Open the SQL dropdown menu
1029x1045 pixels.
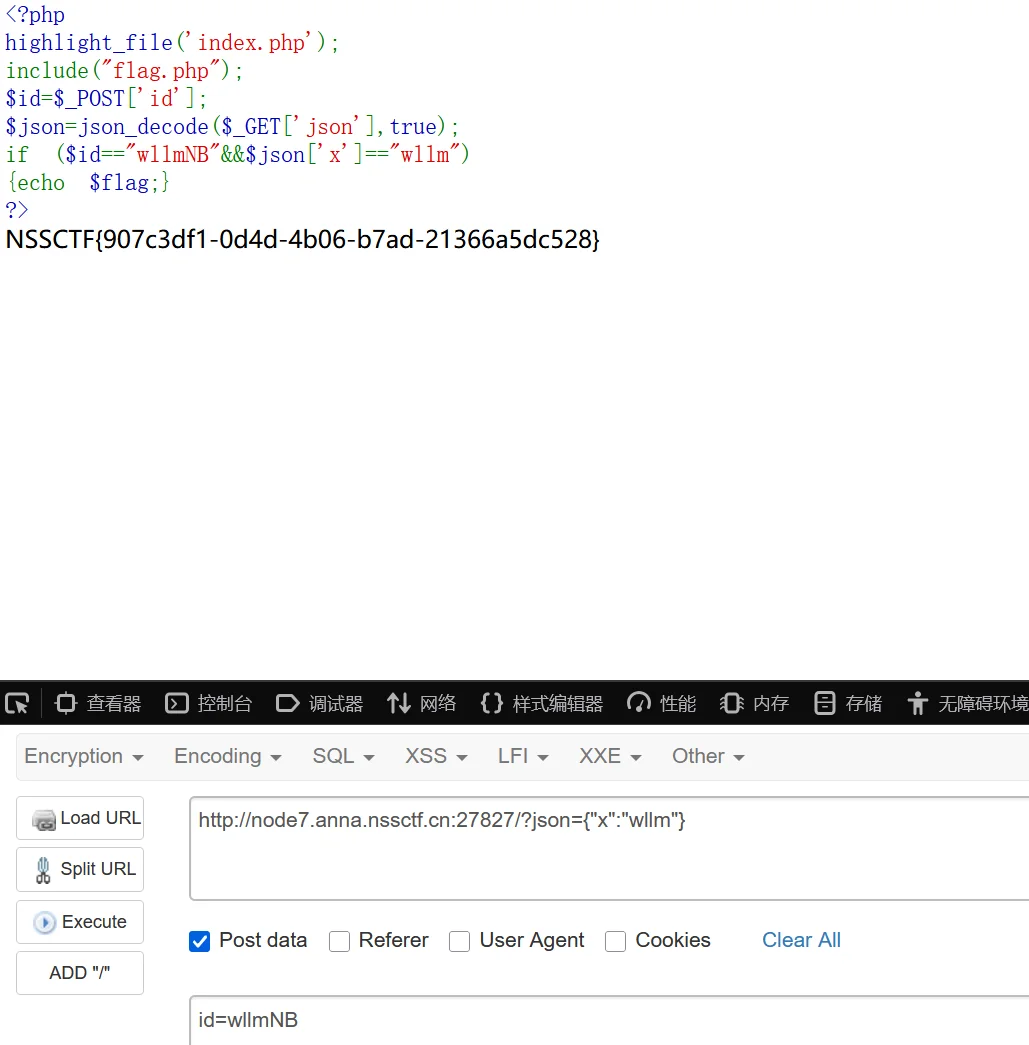343,756
